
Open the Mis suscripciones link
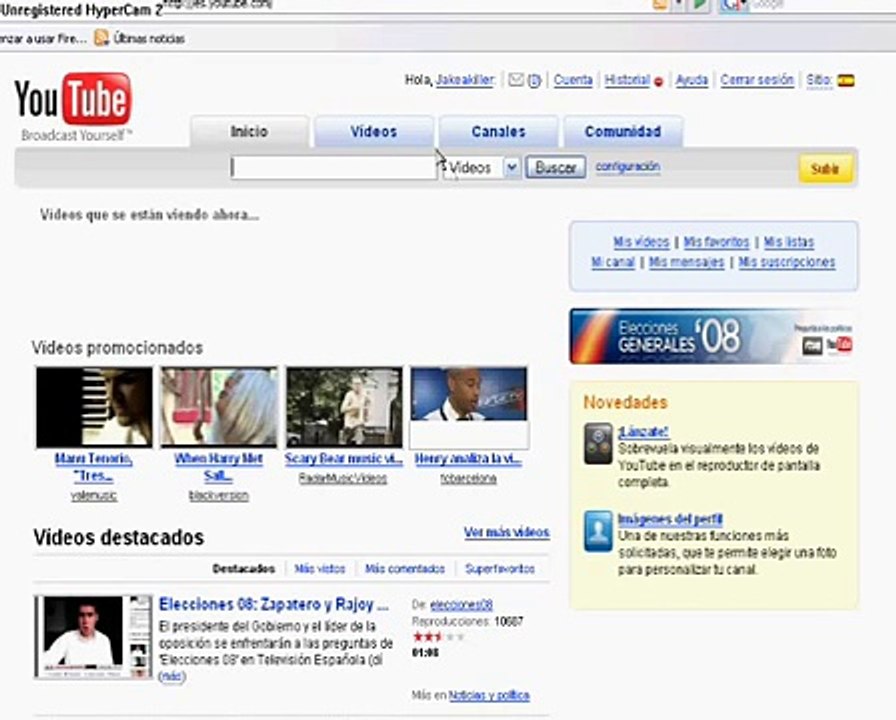coord(786,262)
